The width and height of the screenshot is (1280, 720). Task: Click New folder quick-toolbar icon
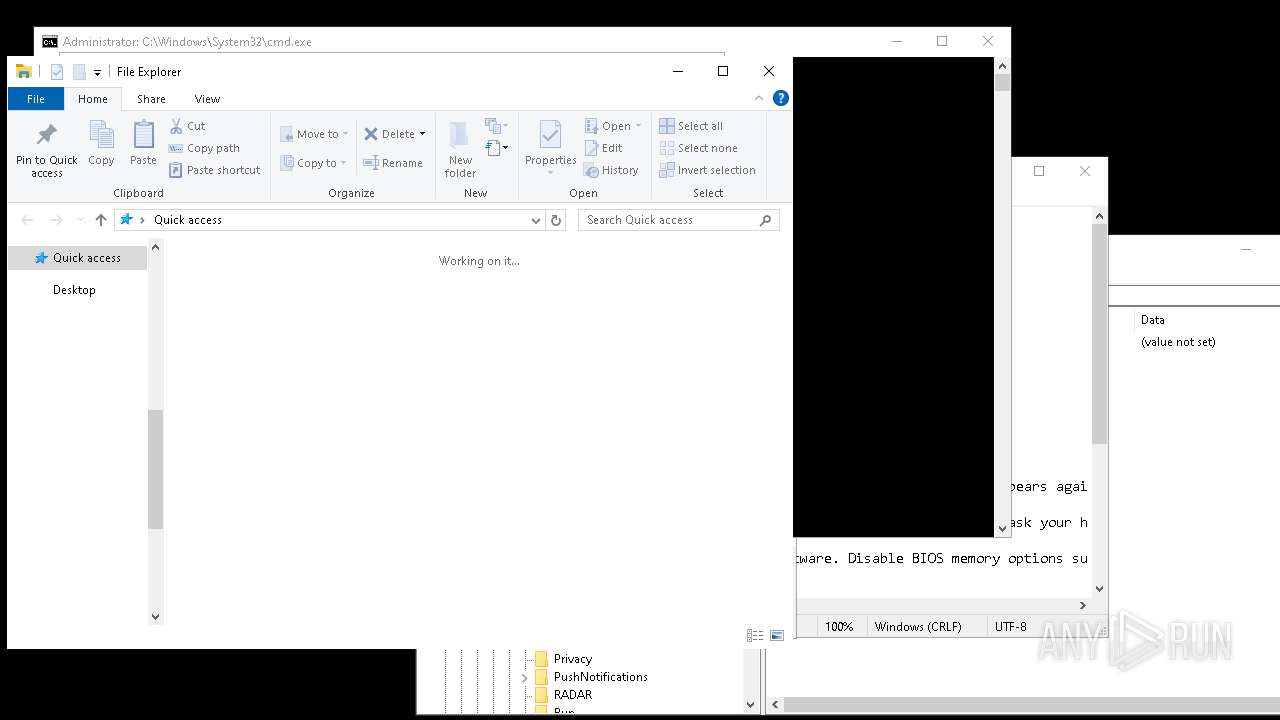pos(79,72)
